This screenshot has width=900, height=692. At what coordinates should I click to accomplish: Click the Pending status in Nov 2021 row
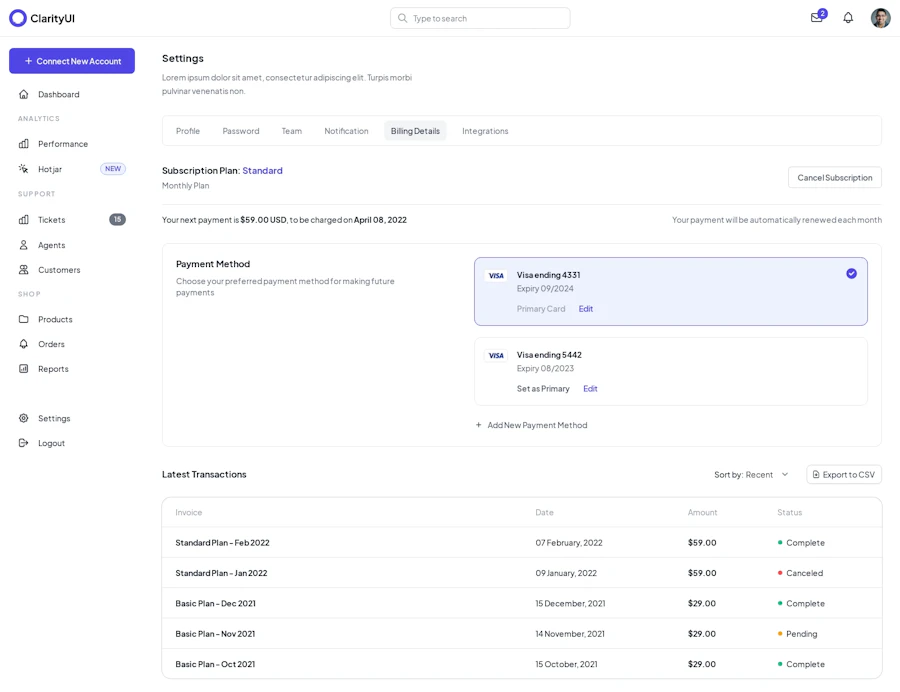coord(797,633)
